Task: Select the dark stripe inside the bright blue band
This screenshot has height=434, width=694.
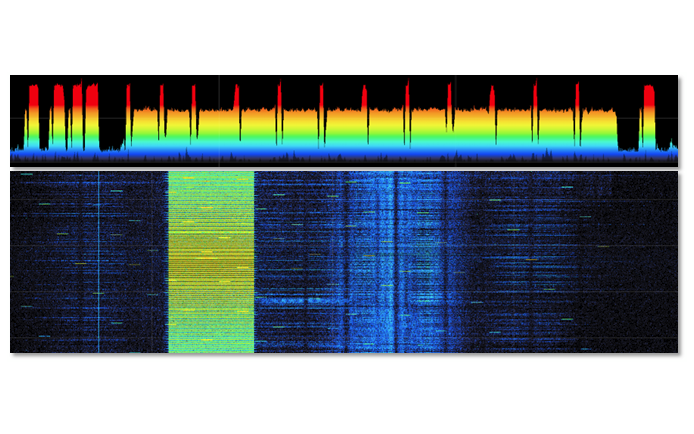Action: click(396, 262)
